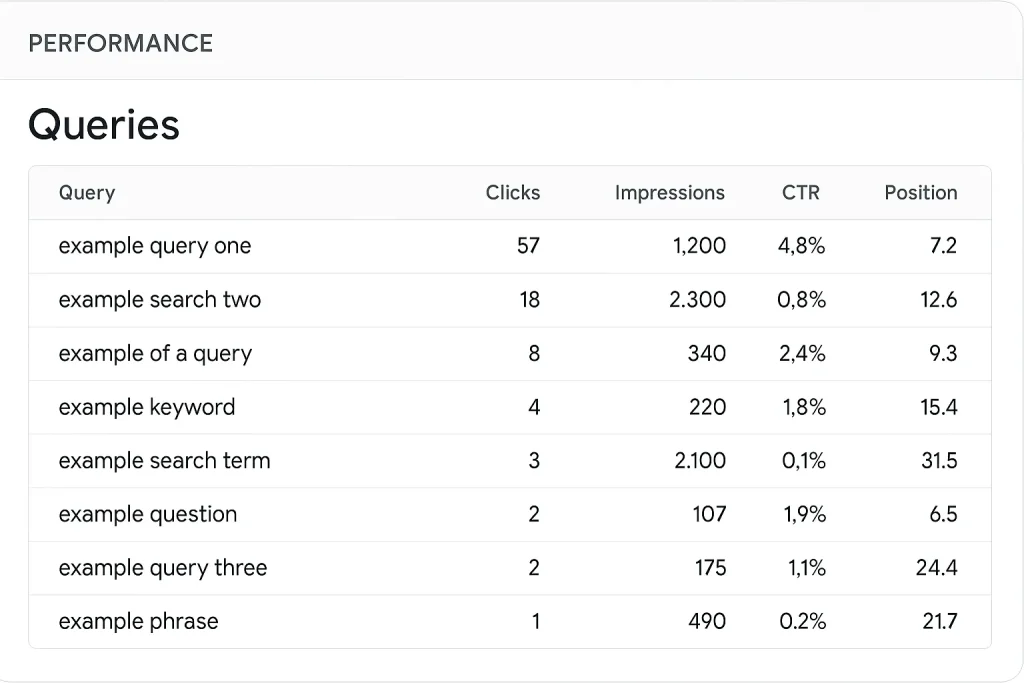Screen dimensions: 1024x683
Task: Open the 'example of a query' entry
Action: [155, 354]
